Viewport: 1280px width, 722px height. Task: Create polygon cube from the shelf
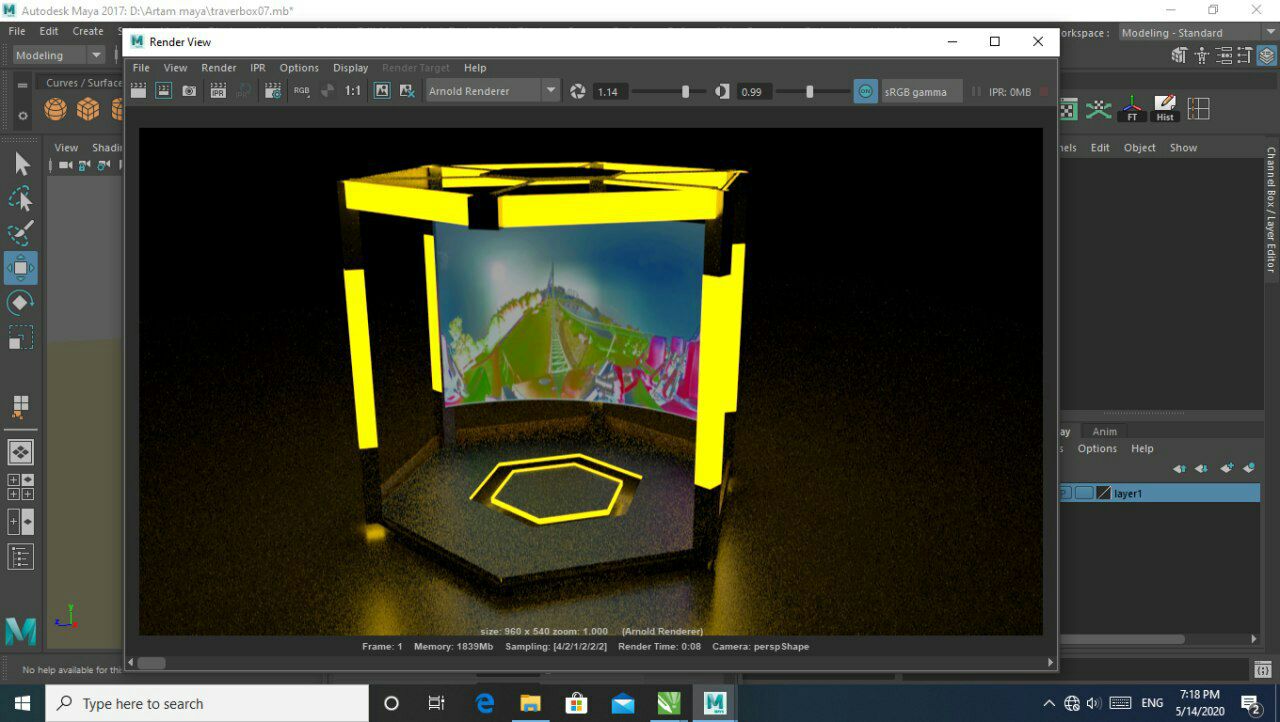point(88,109)
